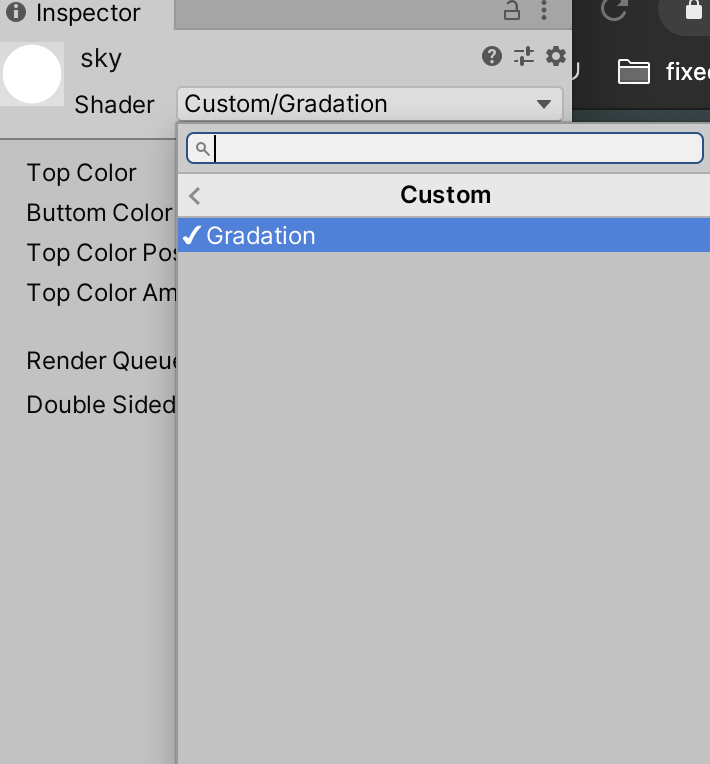The height and width of the screenshot is (764, 710).
Task: Go back using the left chevron
Action: (x=195, y=196)
